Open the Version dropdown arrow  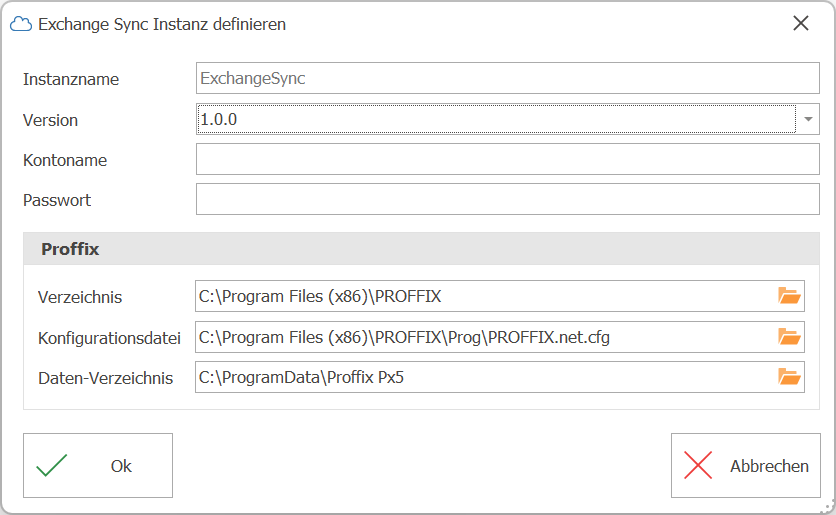tap(808, 119)
